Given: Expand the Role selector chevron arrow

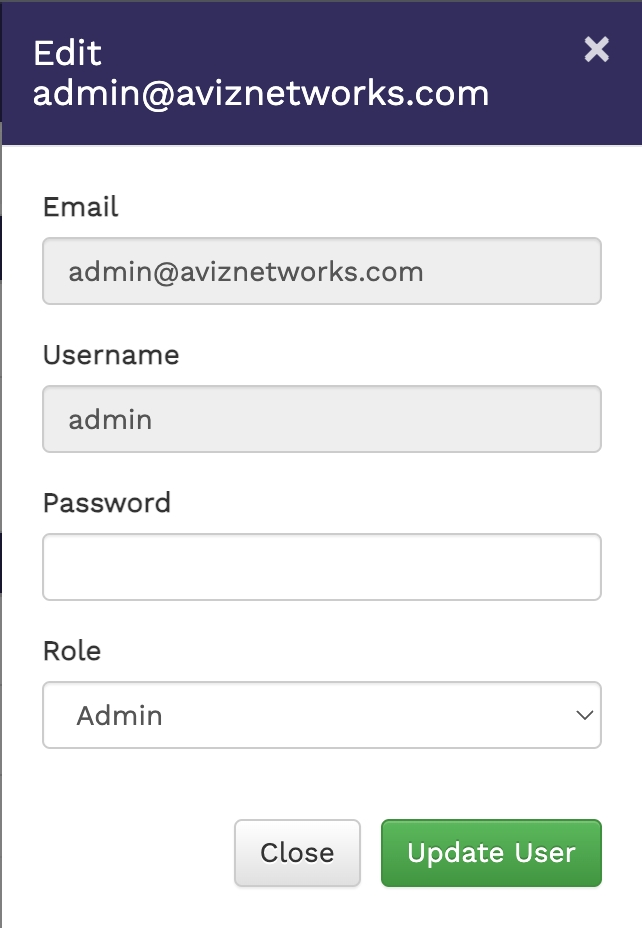Looking at the screenshot, I should pyautogui.click(x=584, y=715).
